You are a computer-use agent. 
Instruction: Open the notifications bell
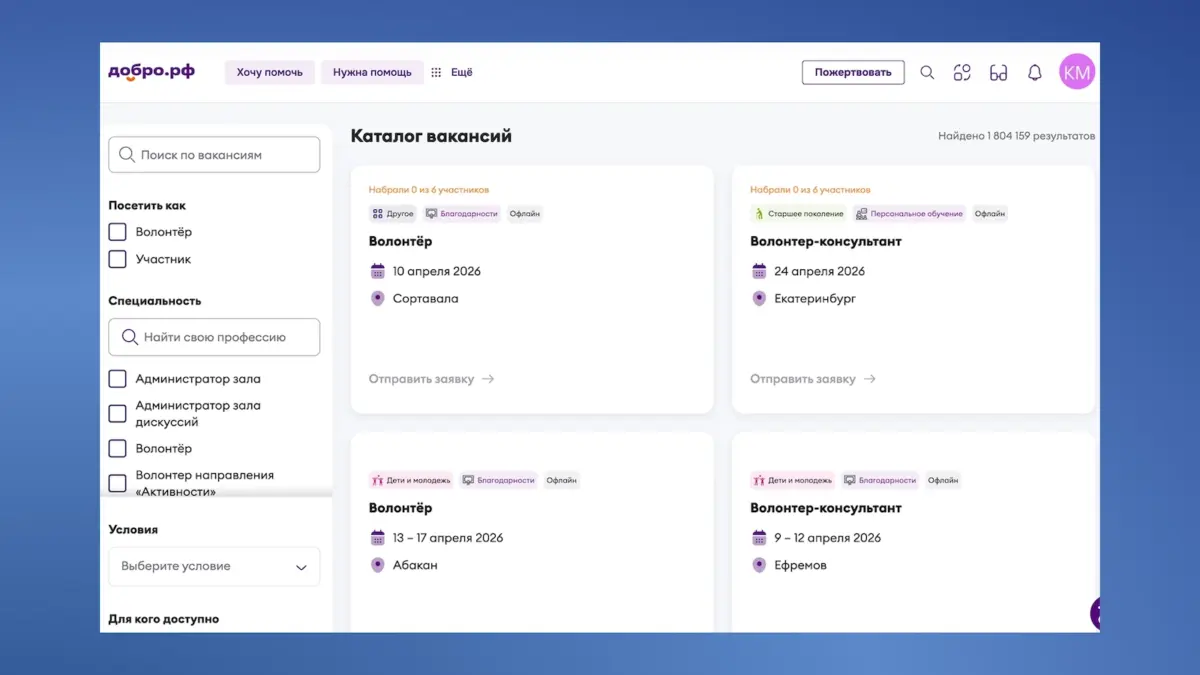point(1034,72)
